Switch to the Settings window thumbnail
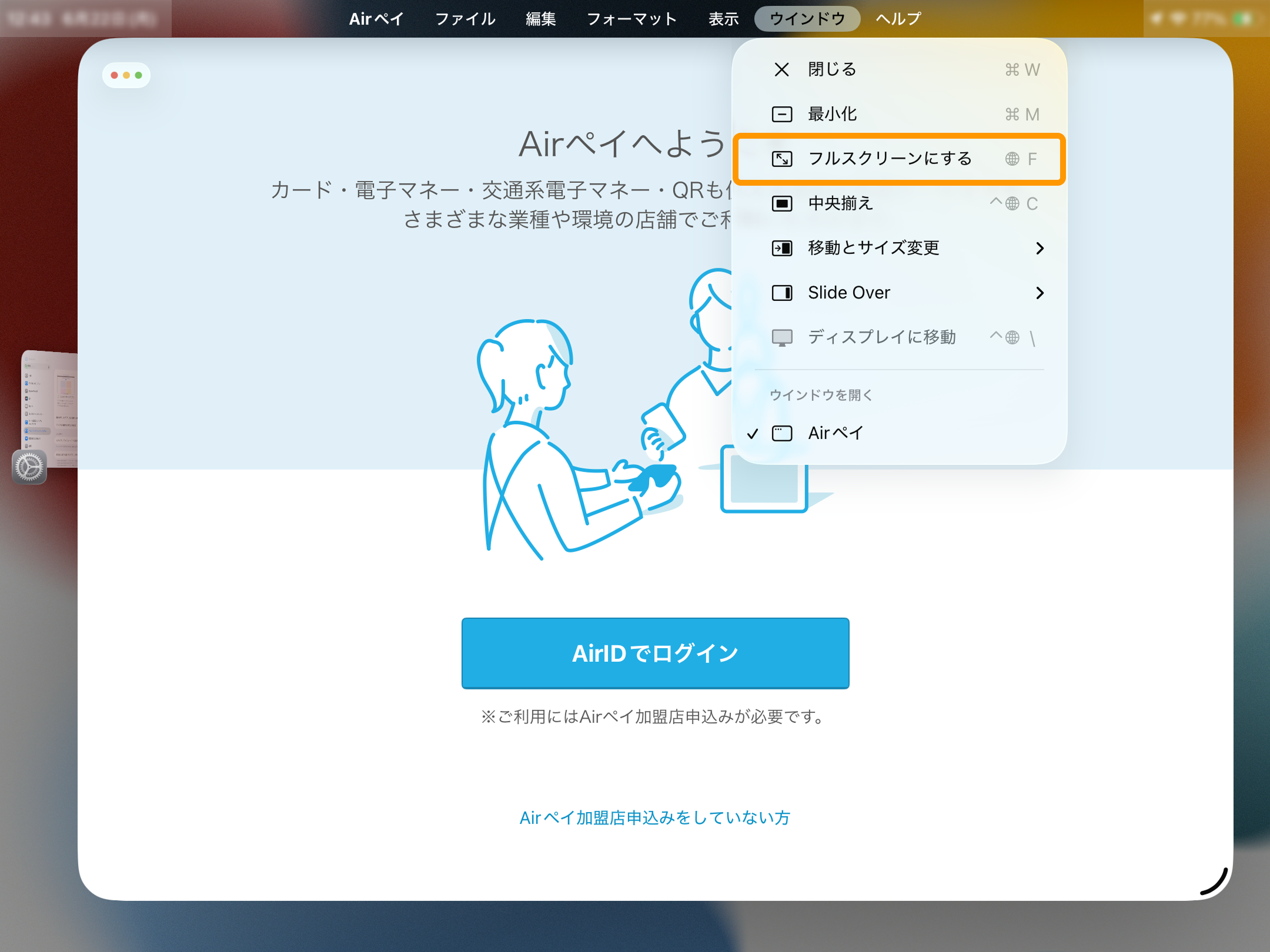Viewport: 1270px width, 952px height. pyautogui.click(x=50, y=409)
